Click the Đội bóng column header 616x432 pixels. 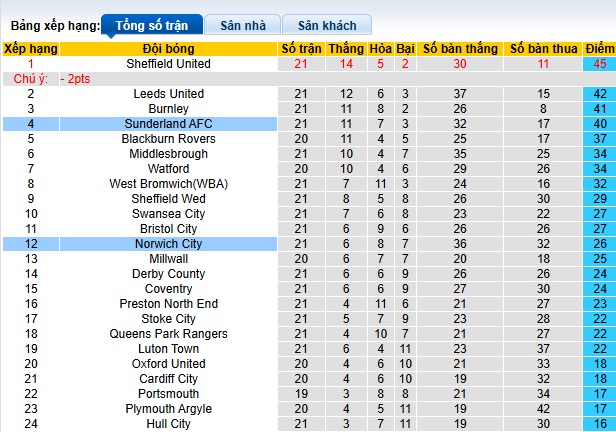click(x=169, y=48)
